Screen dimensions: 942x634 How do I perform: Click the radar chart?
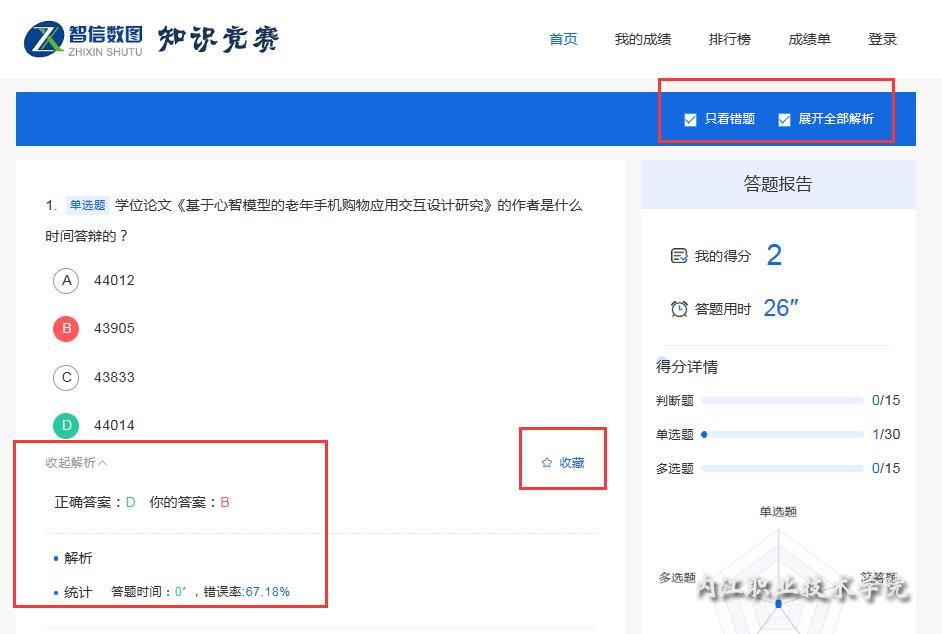778,580
